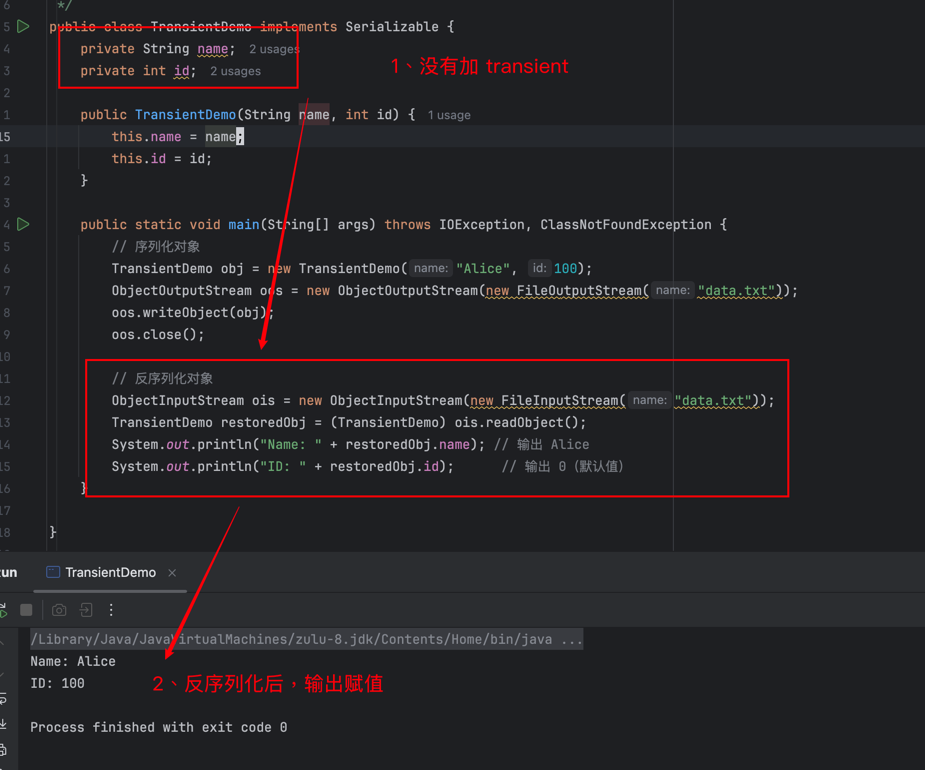
Task: Toggle soft-wrap in the console sidebar
Action: (x=3, y=698)
